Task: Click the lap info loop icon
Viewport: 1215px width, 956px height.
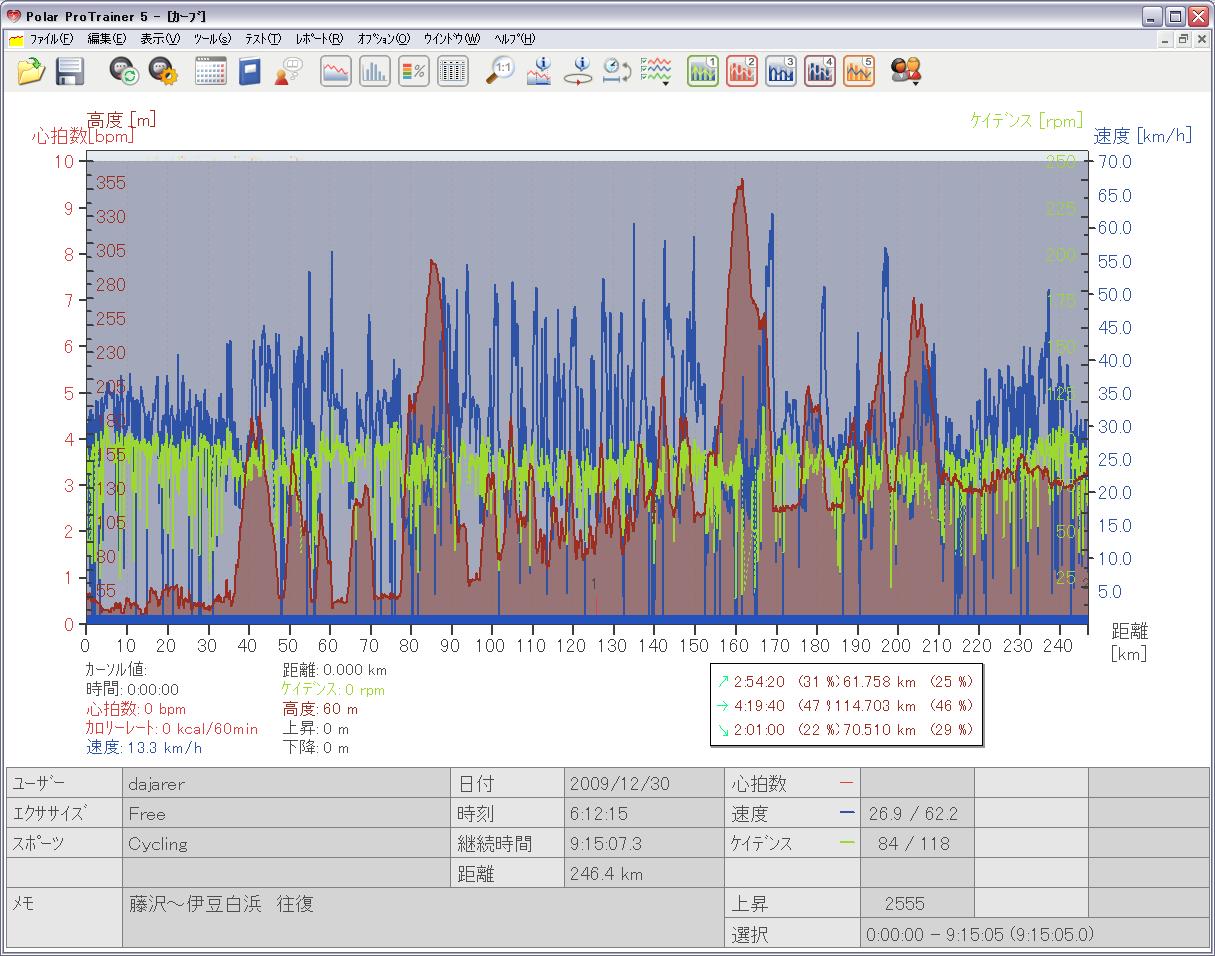Action: 578,71
